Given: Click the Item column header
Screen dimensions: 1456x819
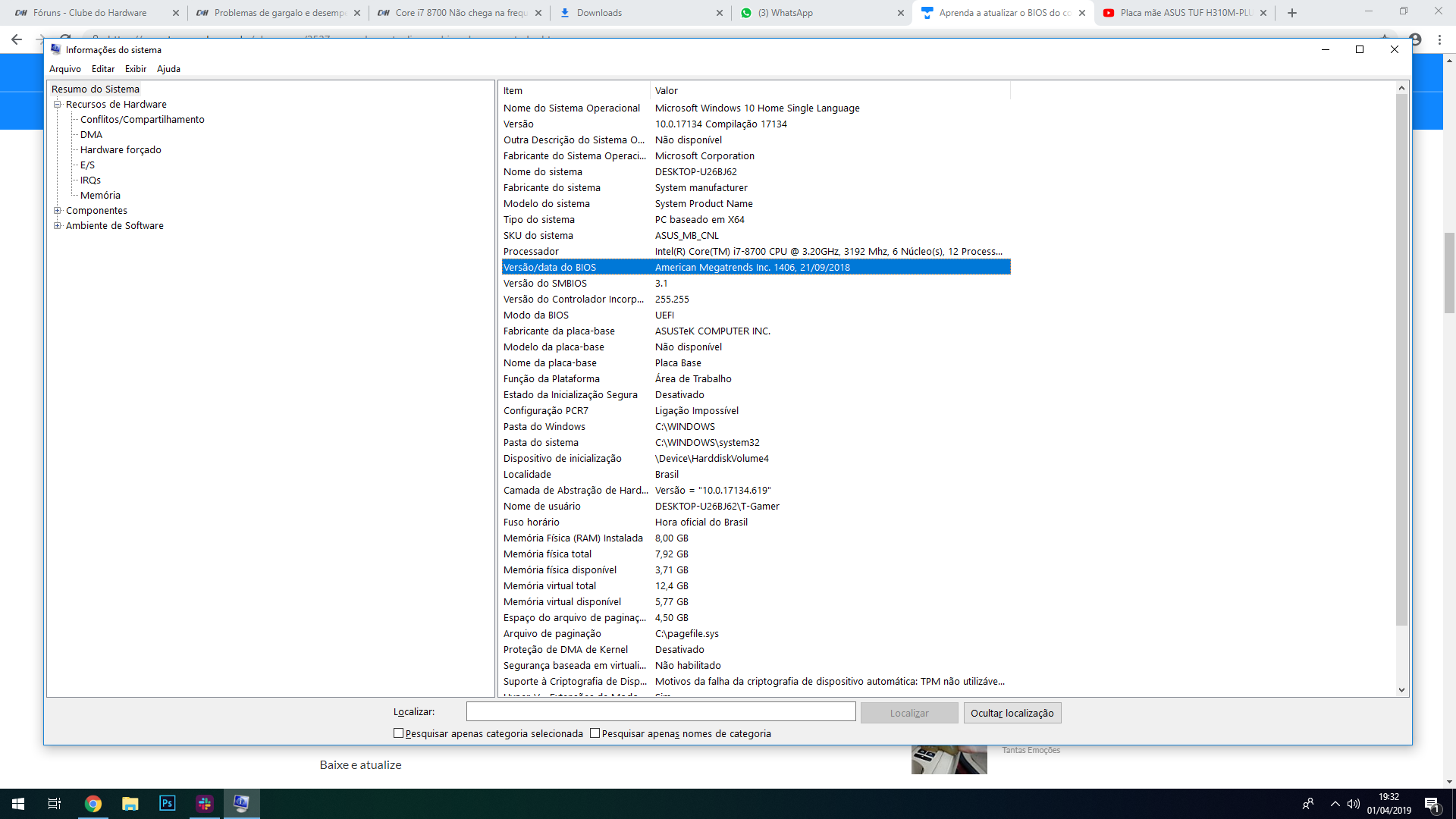Looking at the screenshot, I should [x=574, y=91].
